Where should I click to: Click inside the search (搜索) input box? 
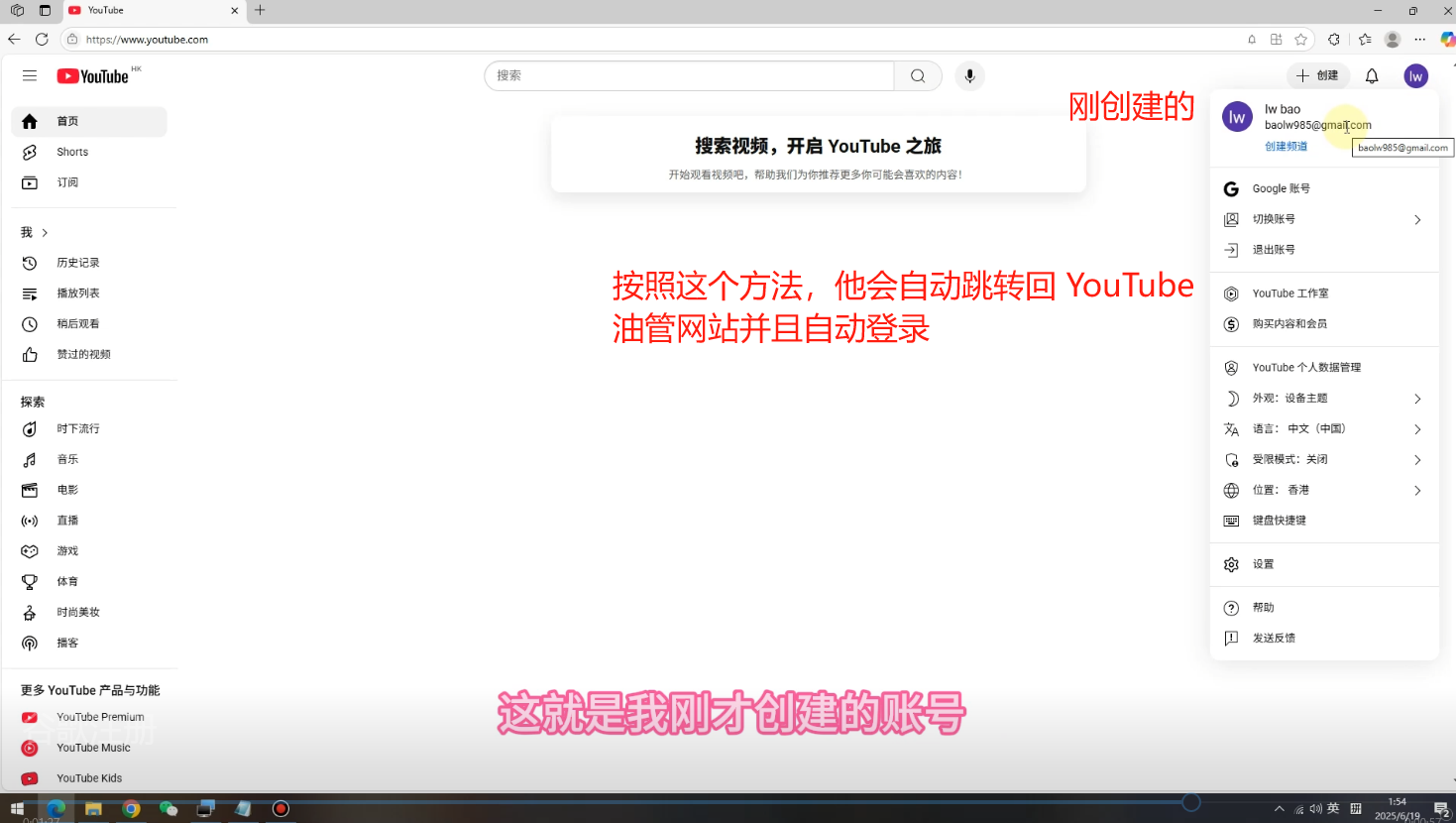click(689, 76)
